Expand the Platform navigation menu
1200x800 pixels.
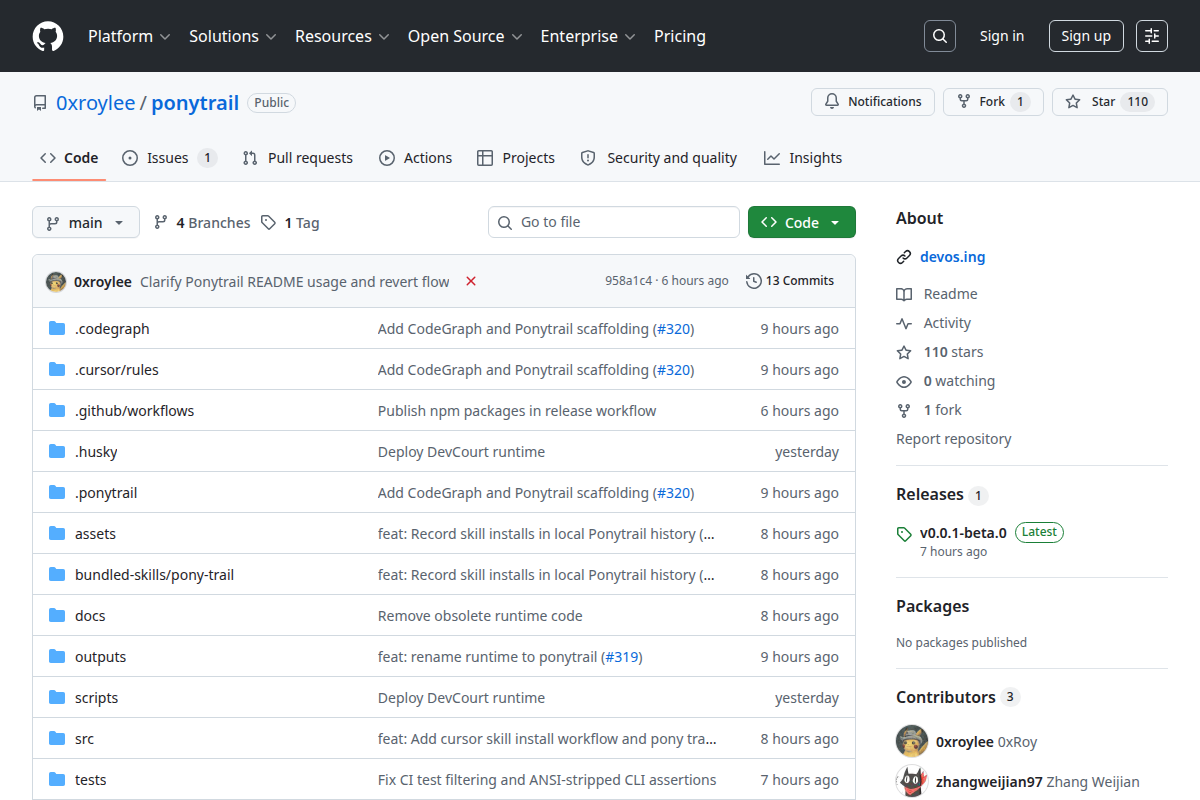tap(130, 36)
